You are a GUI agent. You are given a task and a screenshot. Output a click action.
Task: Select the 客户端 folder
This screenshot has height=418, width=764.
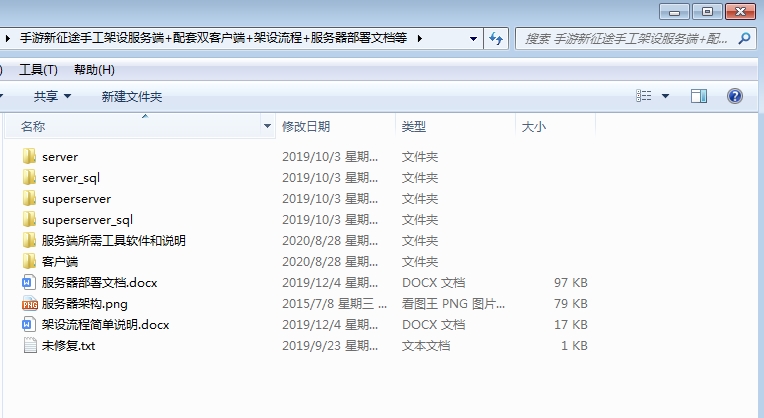(60, 262)
